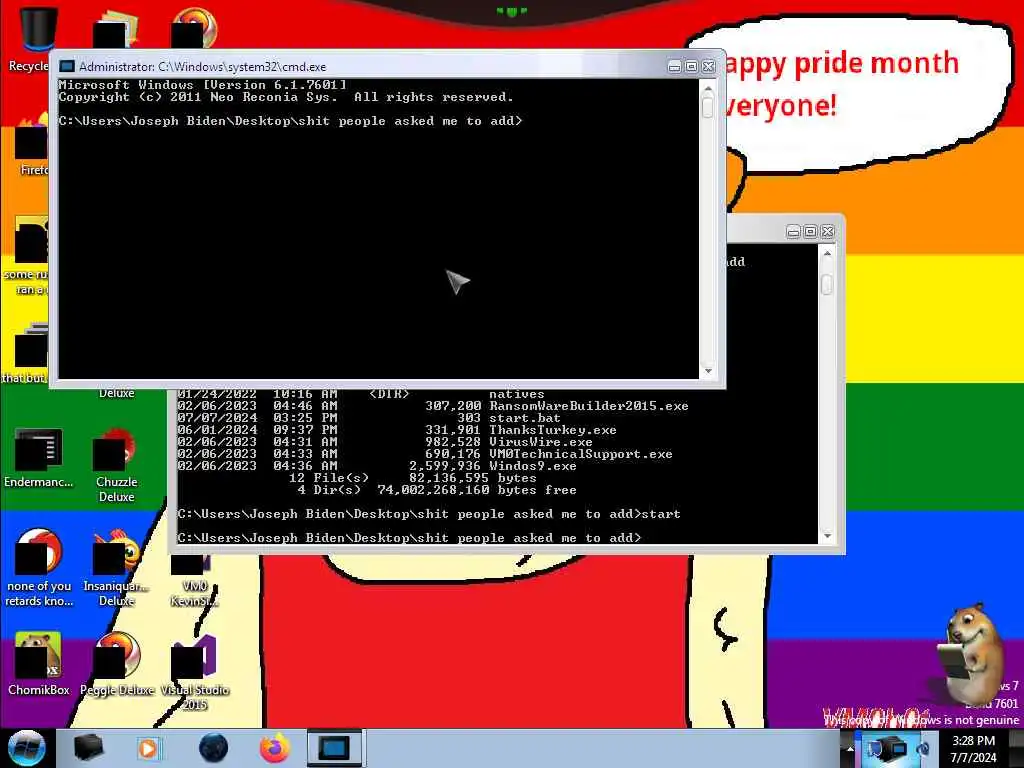Click the 'Copyright (c) 2011 Neo Reconia Sys.' line

[198, 97]
